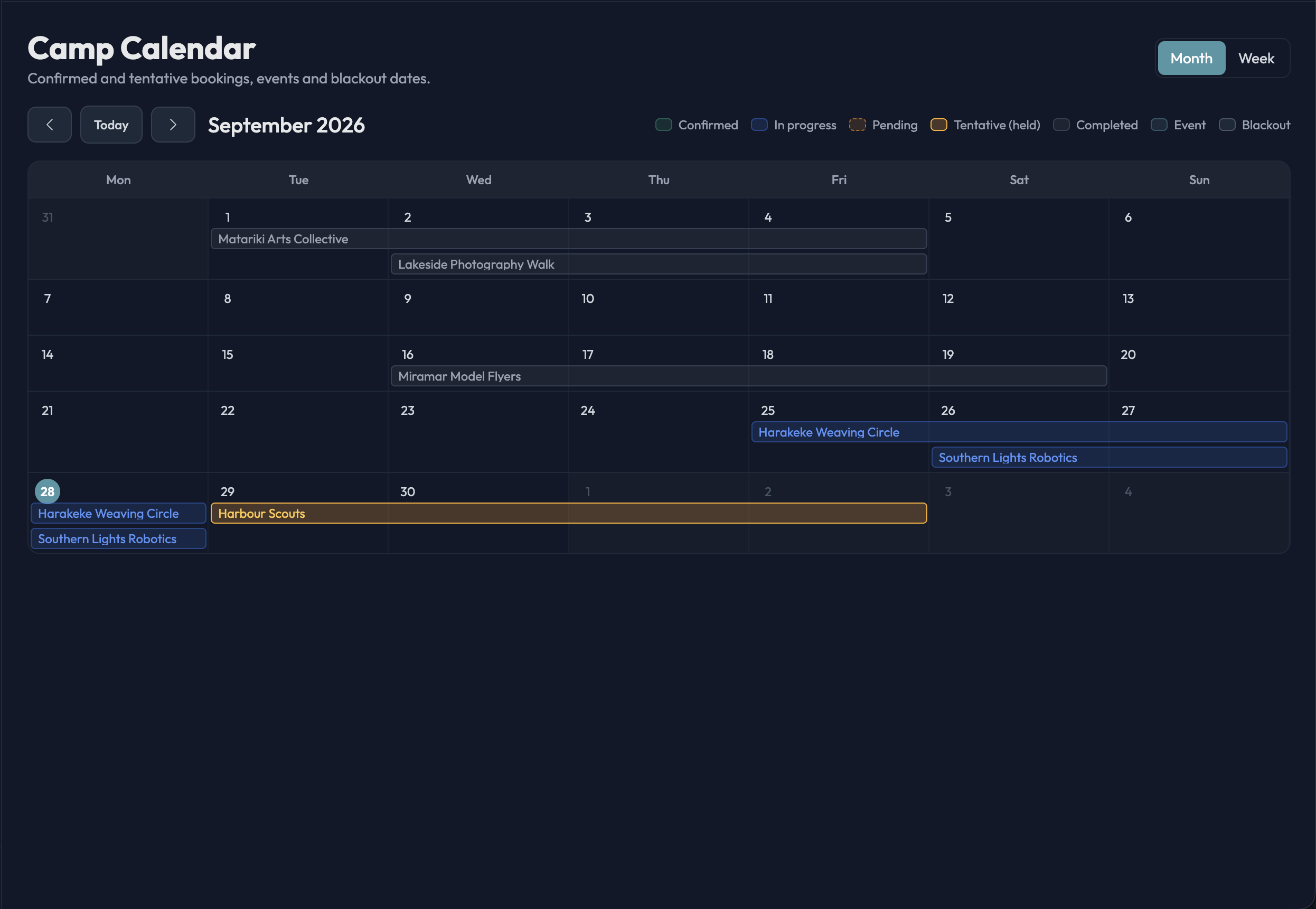Click the Pending legend swatch
The height and width of the screenshot is (909, 1316).
(x=858, y=125)
